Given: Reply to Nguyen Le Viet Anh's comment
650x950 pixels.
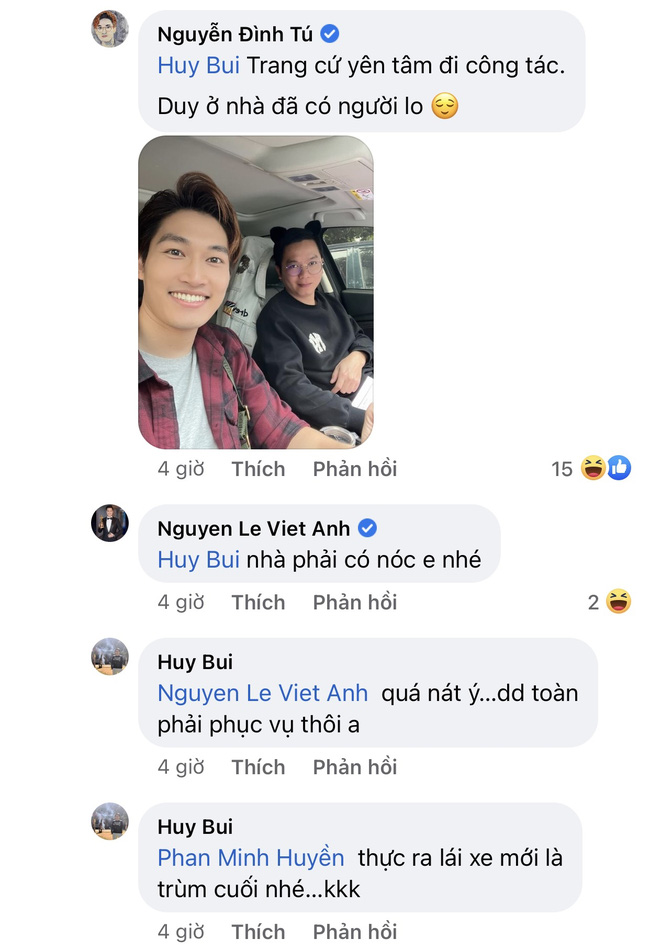Looking at the screenshot, I should tap(355, 602).
